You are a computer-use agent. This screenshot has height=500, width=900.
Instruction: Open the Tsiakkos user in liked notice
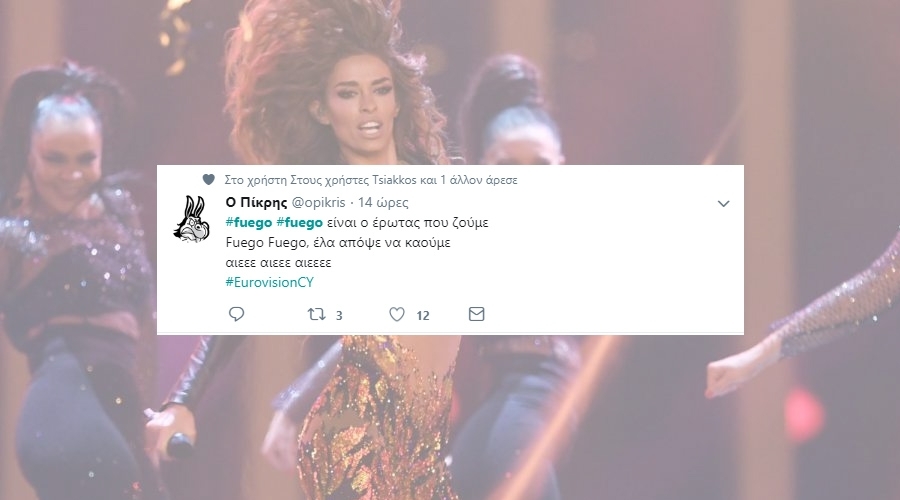click(394, 180)
